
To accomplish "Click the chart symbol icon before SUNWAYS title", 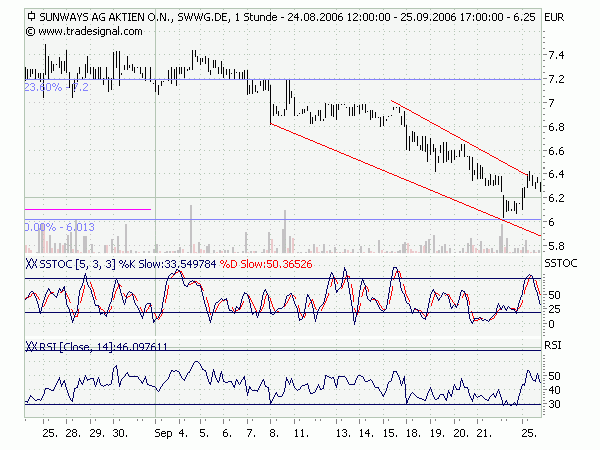I will tap(31, 17).
